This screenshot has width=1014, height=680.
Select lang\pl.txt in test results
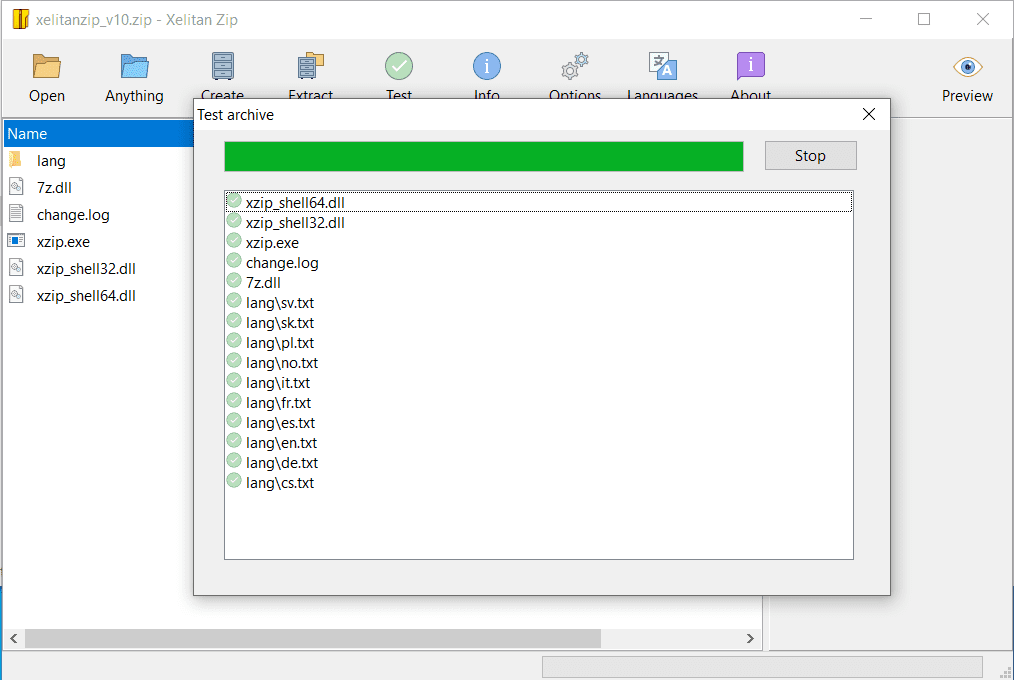280,343
